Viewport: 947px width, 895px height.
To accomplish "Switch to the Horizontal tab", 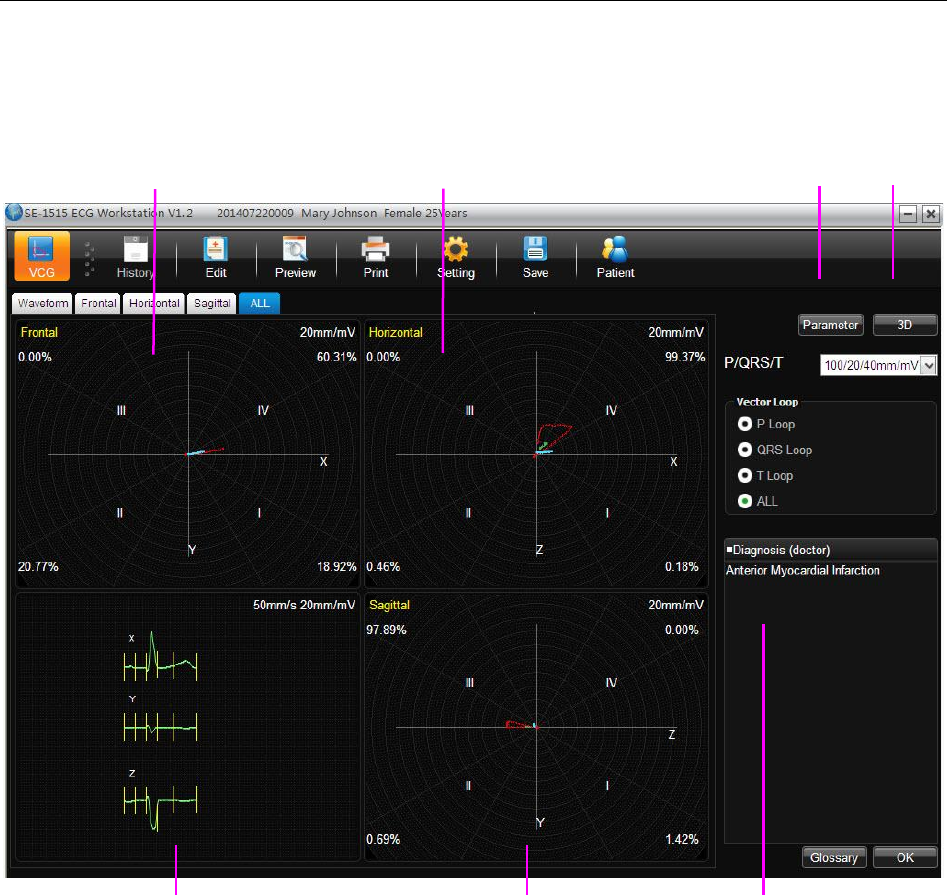I will (154, 303).
